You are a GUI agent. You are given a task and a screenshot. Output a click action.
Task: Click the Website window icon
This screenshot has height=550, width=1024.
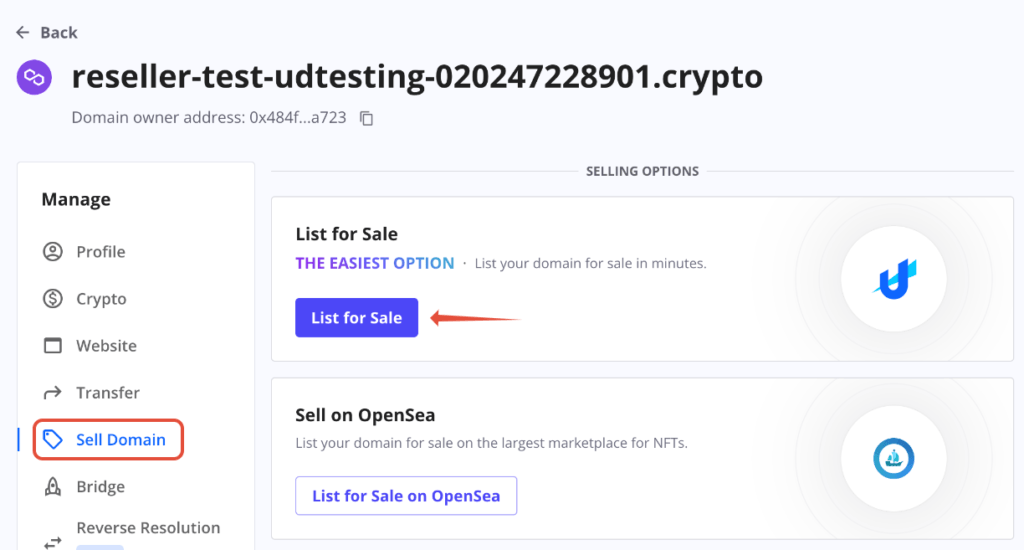pos(53,346)
